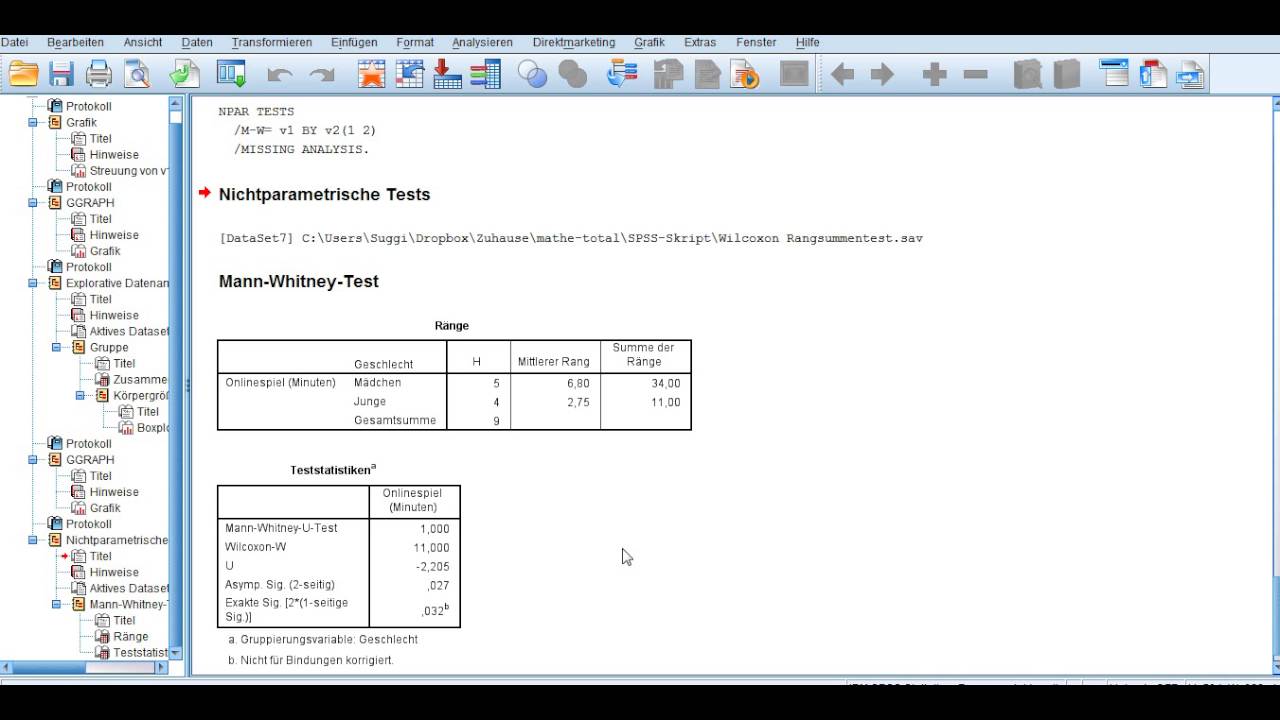
Task: Click the Demote right arrow icon
Action: (x=882, y=75)
